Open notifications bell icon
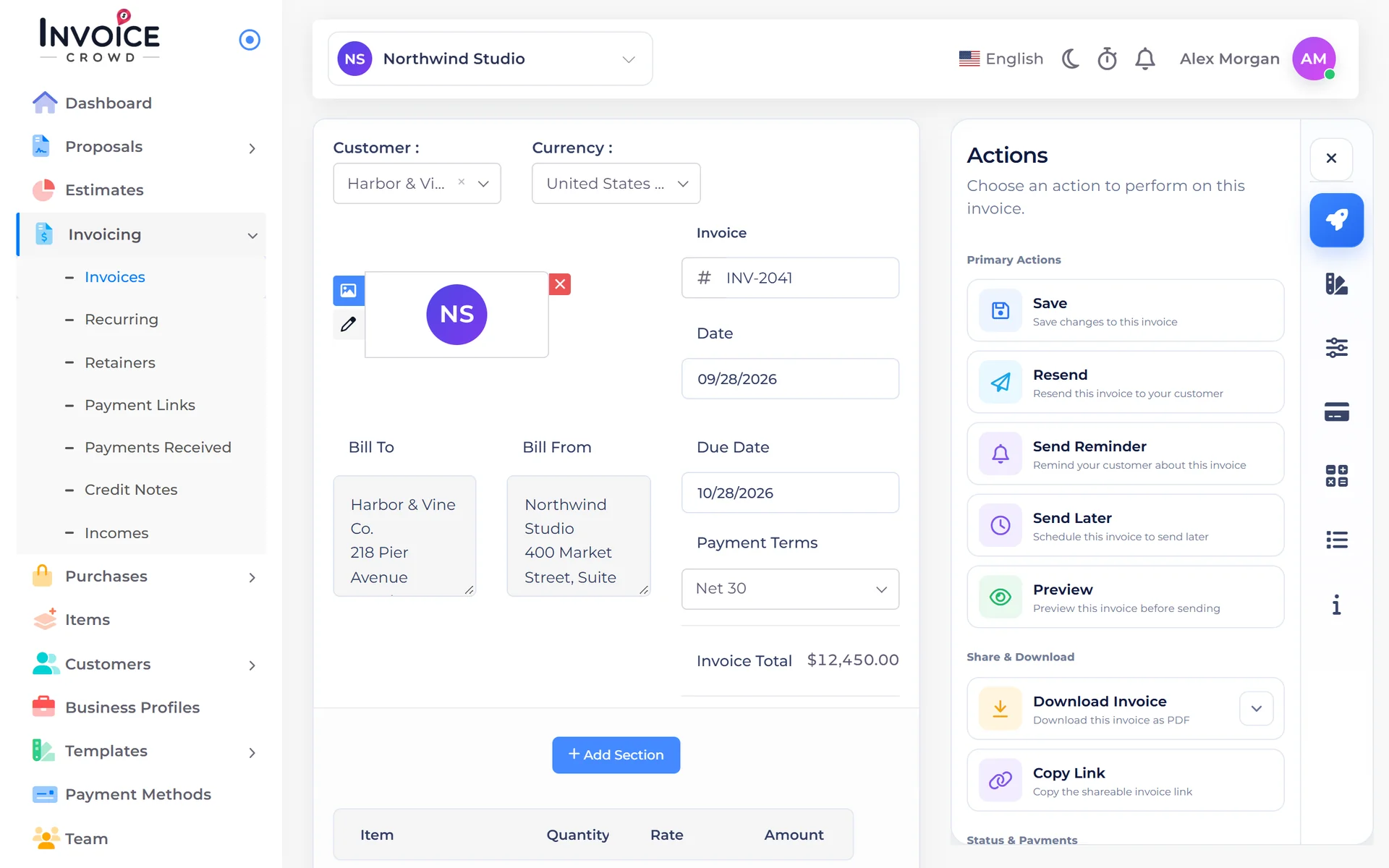The height and width of the screenshot is (868, 1389). 1145,59
